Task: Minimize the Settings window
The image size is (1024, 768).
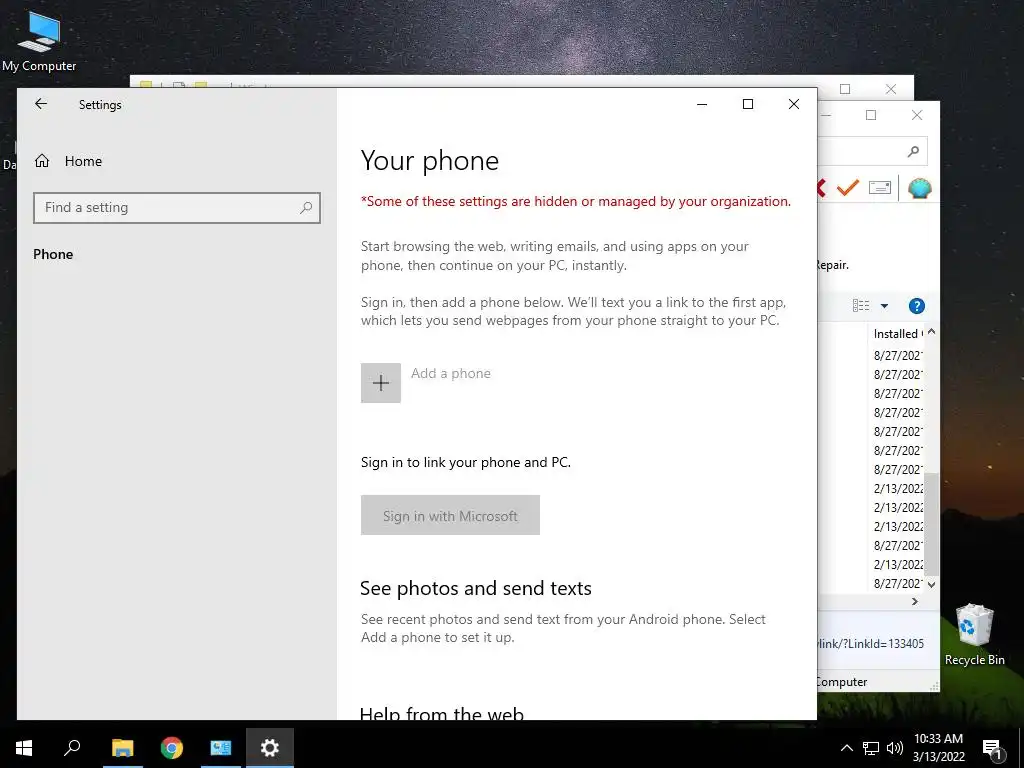Action: [702, 104]
